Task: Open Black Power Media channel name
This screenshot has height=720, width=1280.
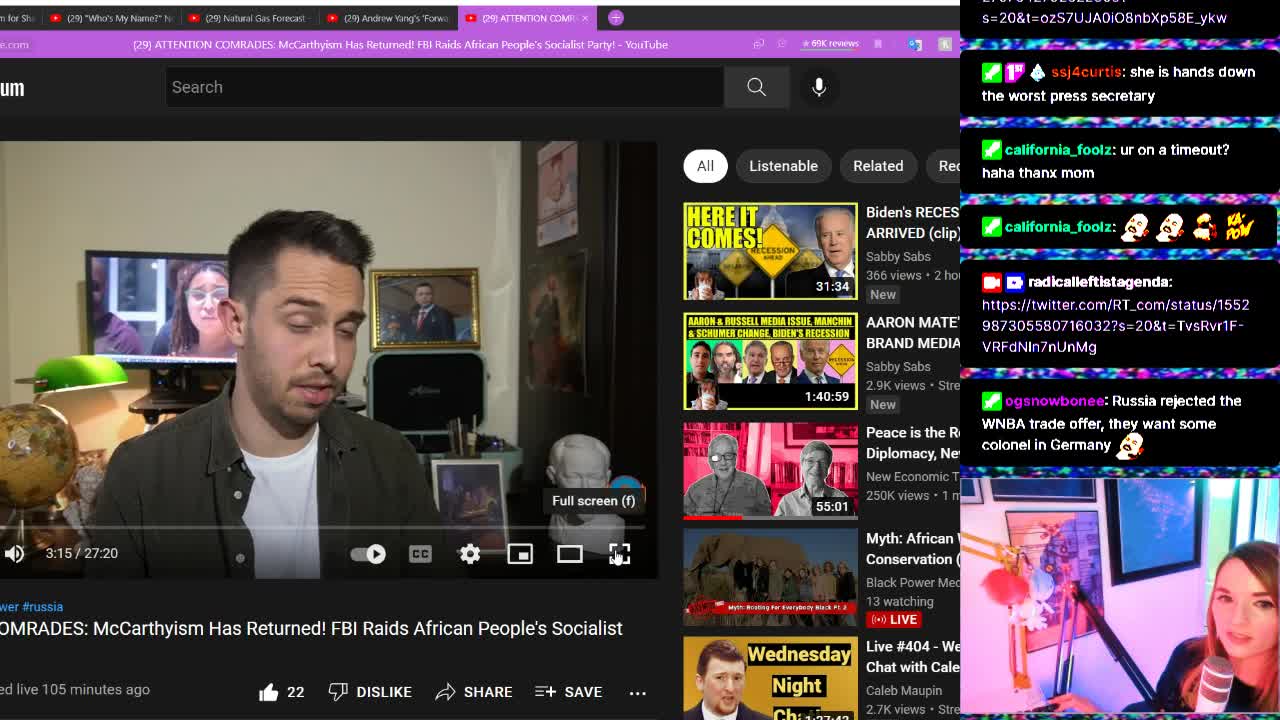Action: point(912,583)
